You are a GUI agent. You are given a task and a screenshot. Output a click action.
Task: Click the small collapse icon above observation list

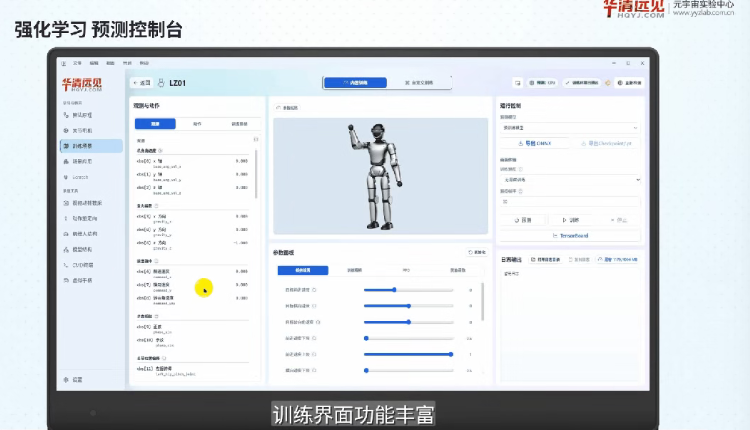click(256, 139)
